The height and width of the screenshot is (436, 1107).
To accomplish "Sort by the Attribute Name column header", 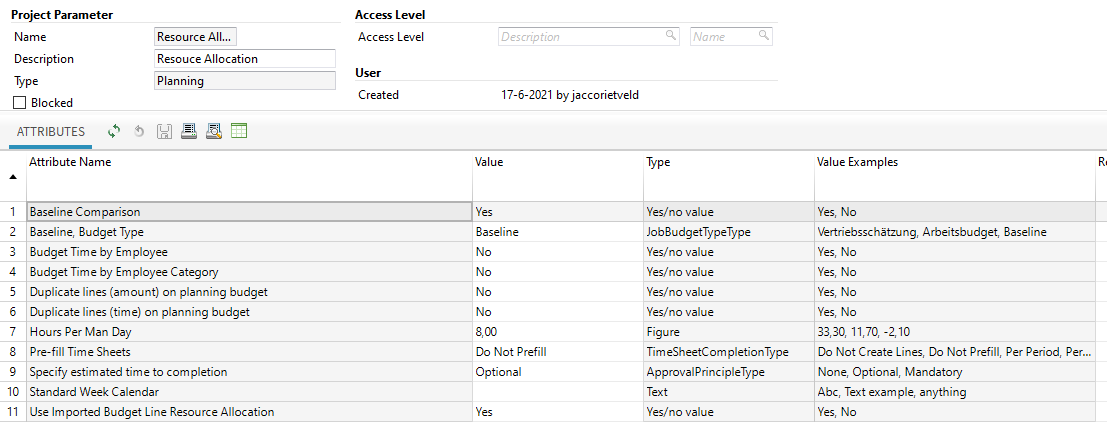I will tap(70, 162).
